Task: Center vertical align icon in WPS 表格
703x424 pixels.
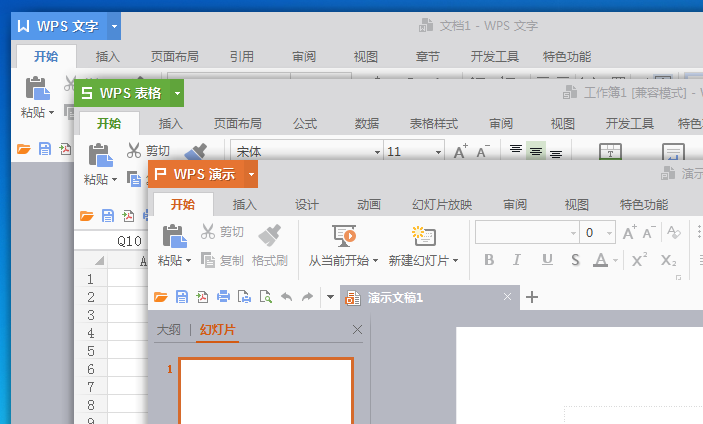Action: (x=535, y=152)
